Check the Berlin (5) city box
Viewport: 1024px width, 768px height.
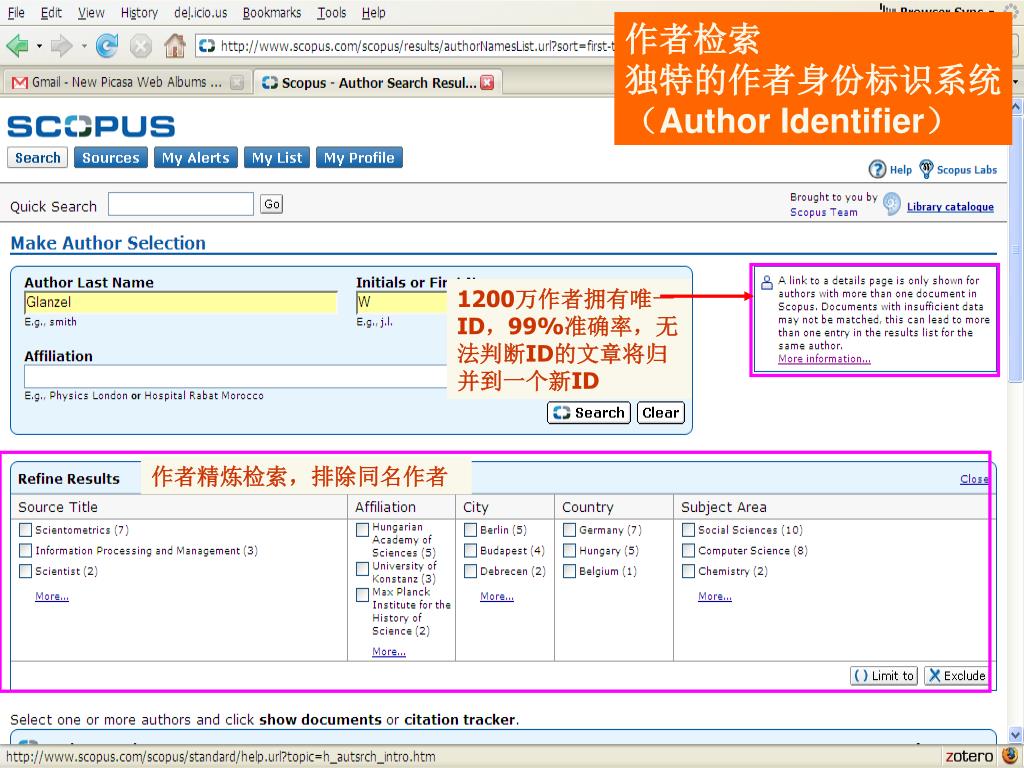pos(470,530)
